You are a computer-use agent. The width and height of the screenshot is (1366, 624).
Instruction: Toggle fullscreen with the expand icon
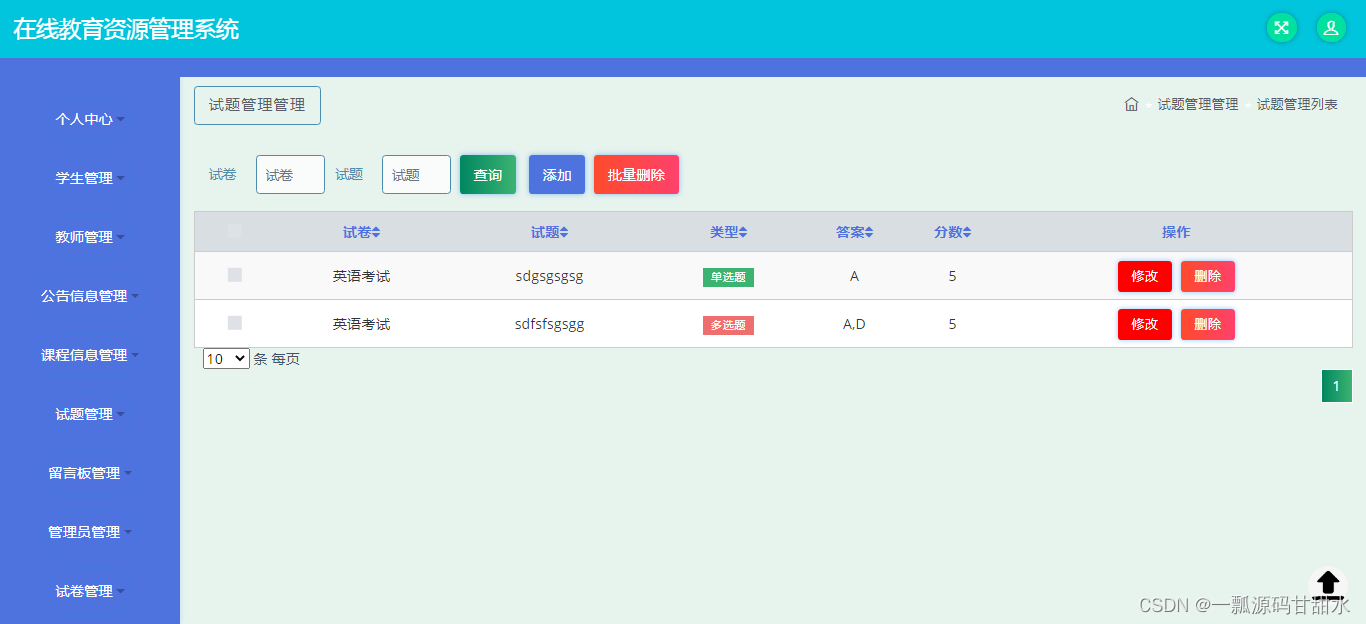[x=1281, y=28]
